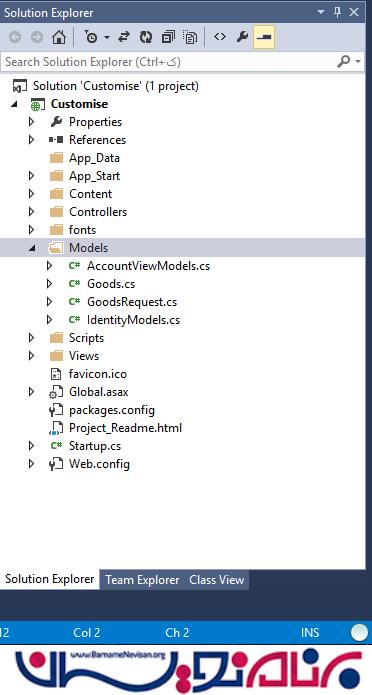Switch to the Team Explorer tab
The height and width of the screenshot is (695, 372).
142,580
